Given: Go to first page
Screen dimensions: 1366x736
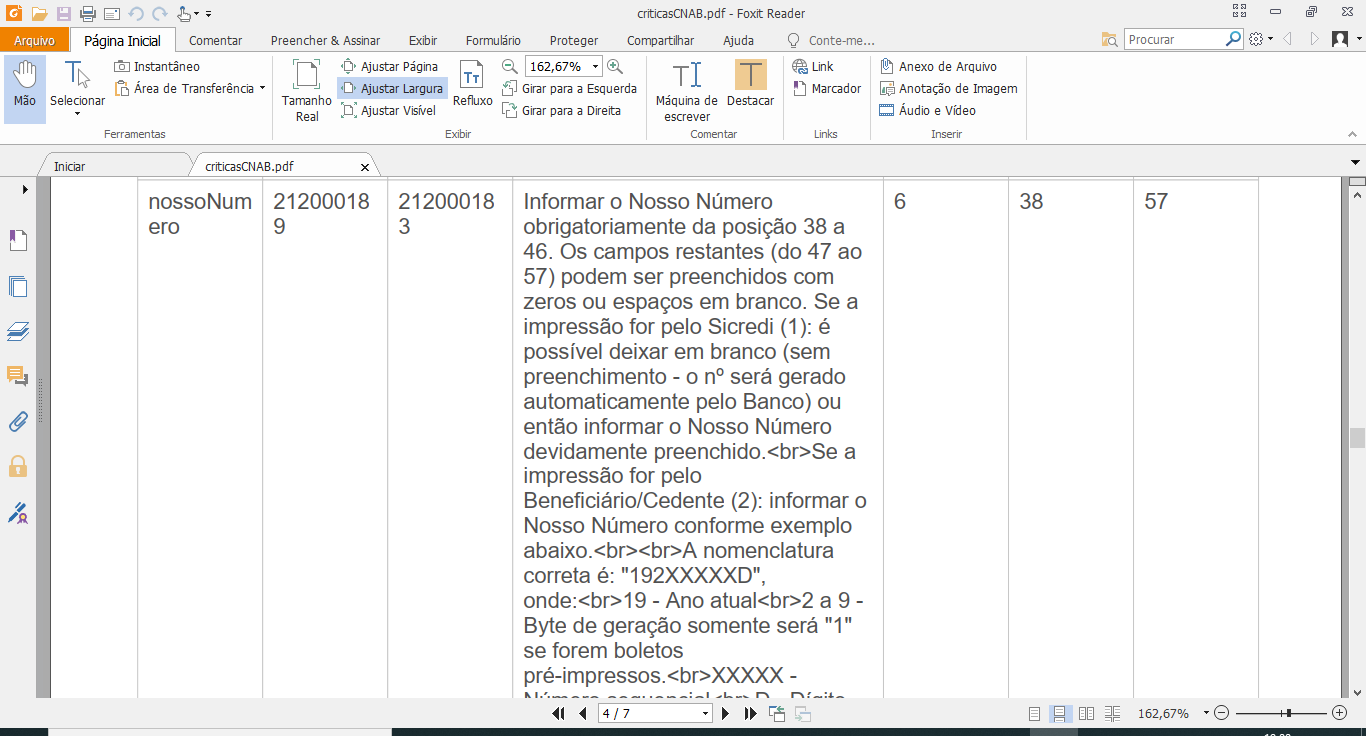Looking at the screenshot, I should (558, 713).
